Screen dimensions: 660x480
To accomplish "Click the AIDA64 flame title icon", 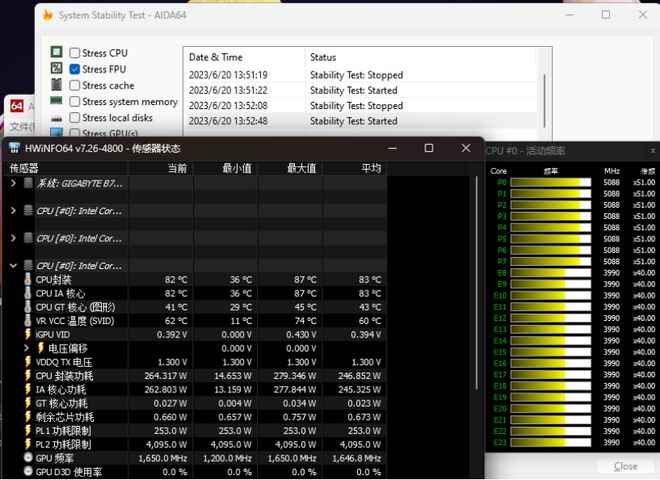I will click(48, 15).
